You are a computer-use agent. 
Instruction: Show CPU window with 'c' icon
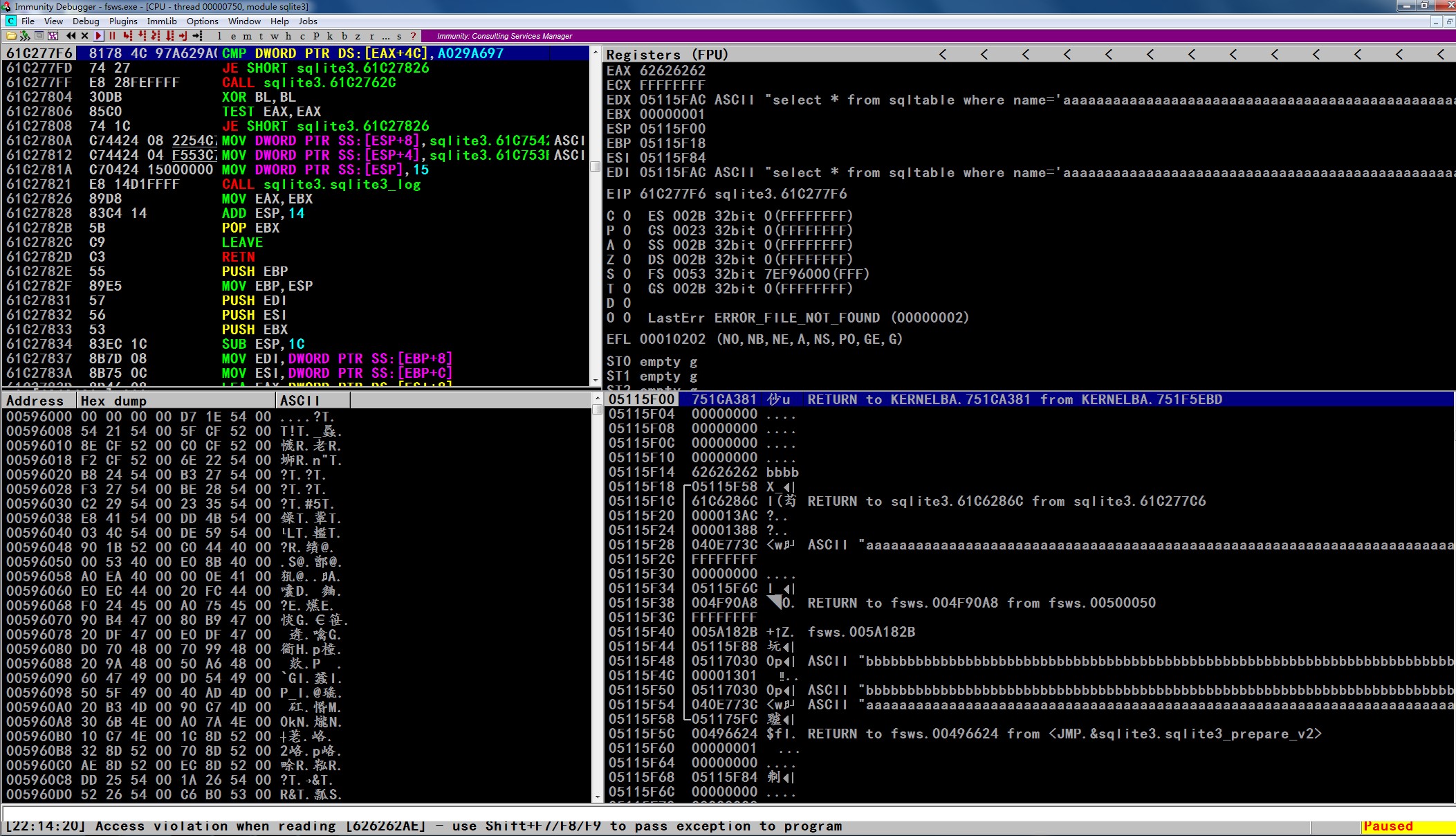[302, 36]
